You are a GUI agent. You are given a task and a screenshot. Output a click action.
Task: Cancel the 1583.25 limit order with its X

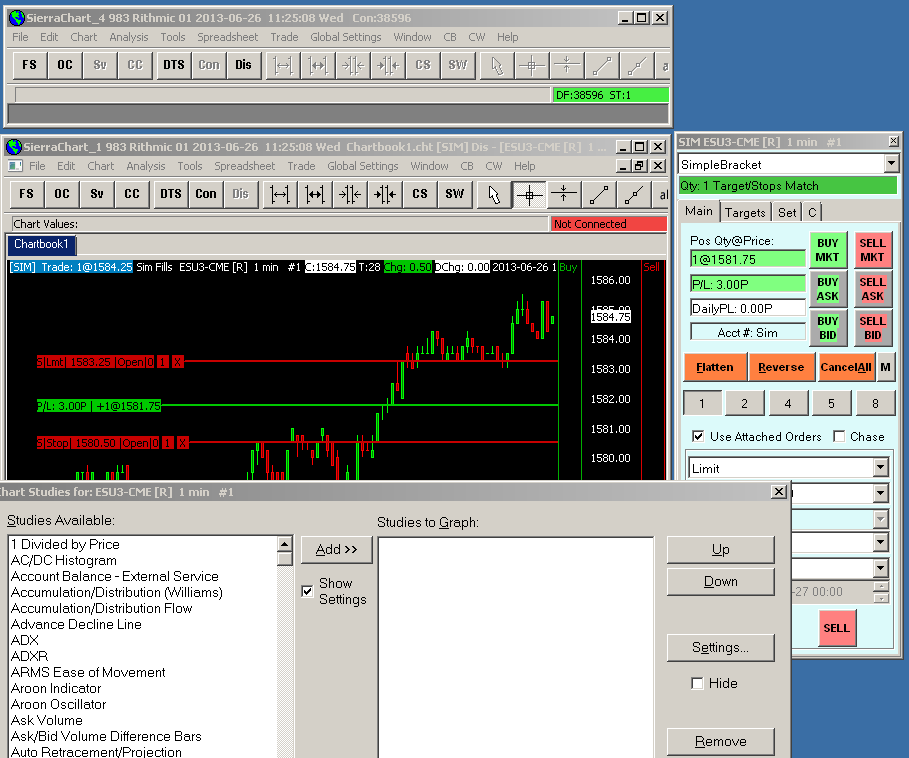tap(177, 362)
